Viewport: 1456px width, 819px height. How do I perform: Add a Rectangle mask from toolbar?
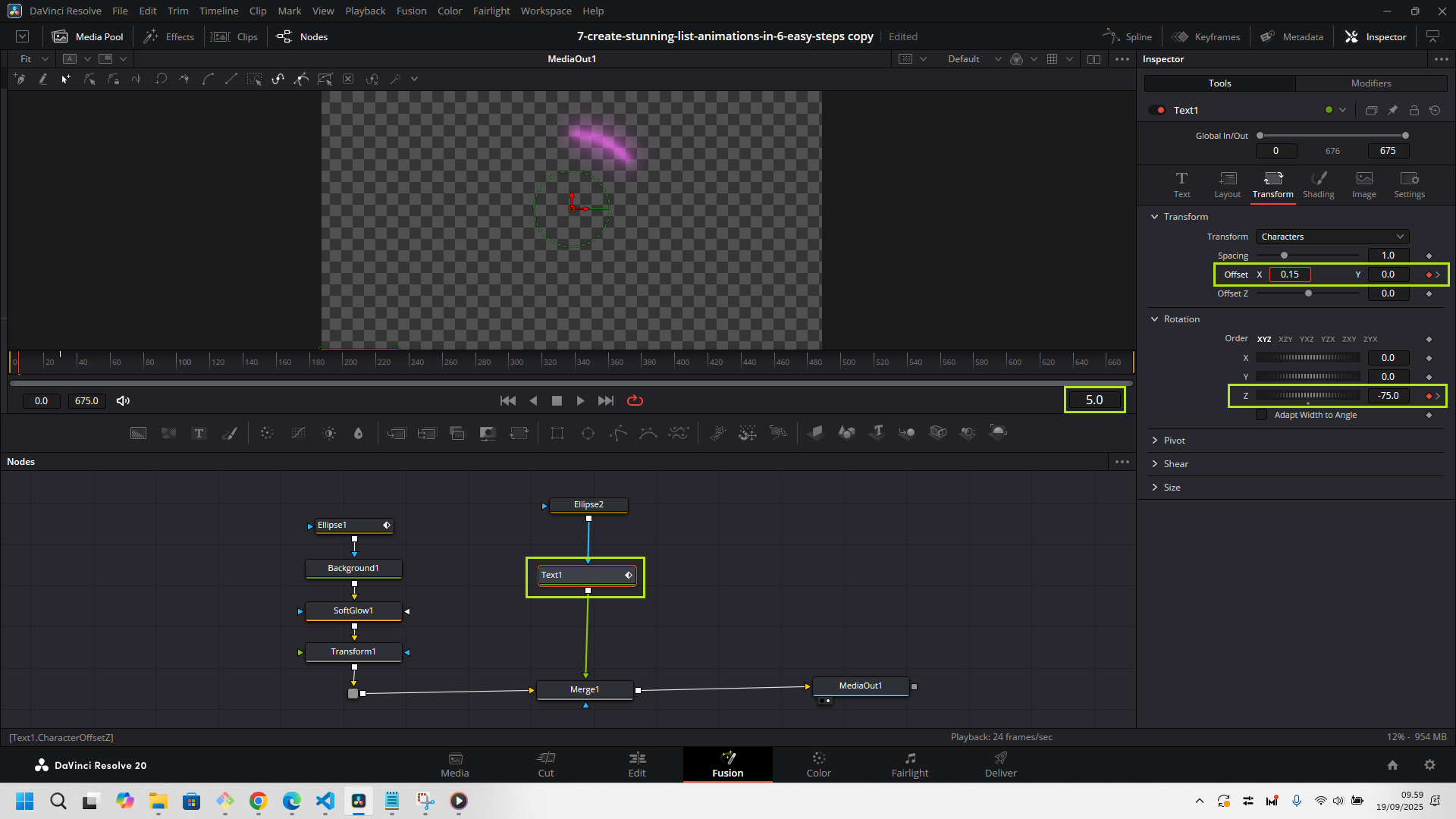(x=557, y=433)
